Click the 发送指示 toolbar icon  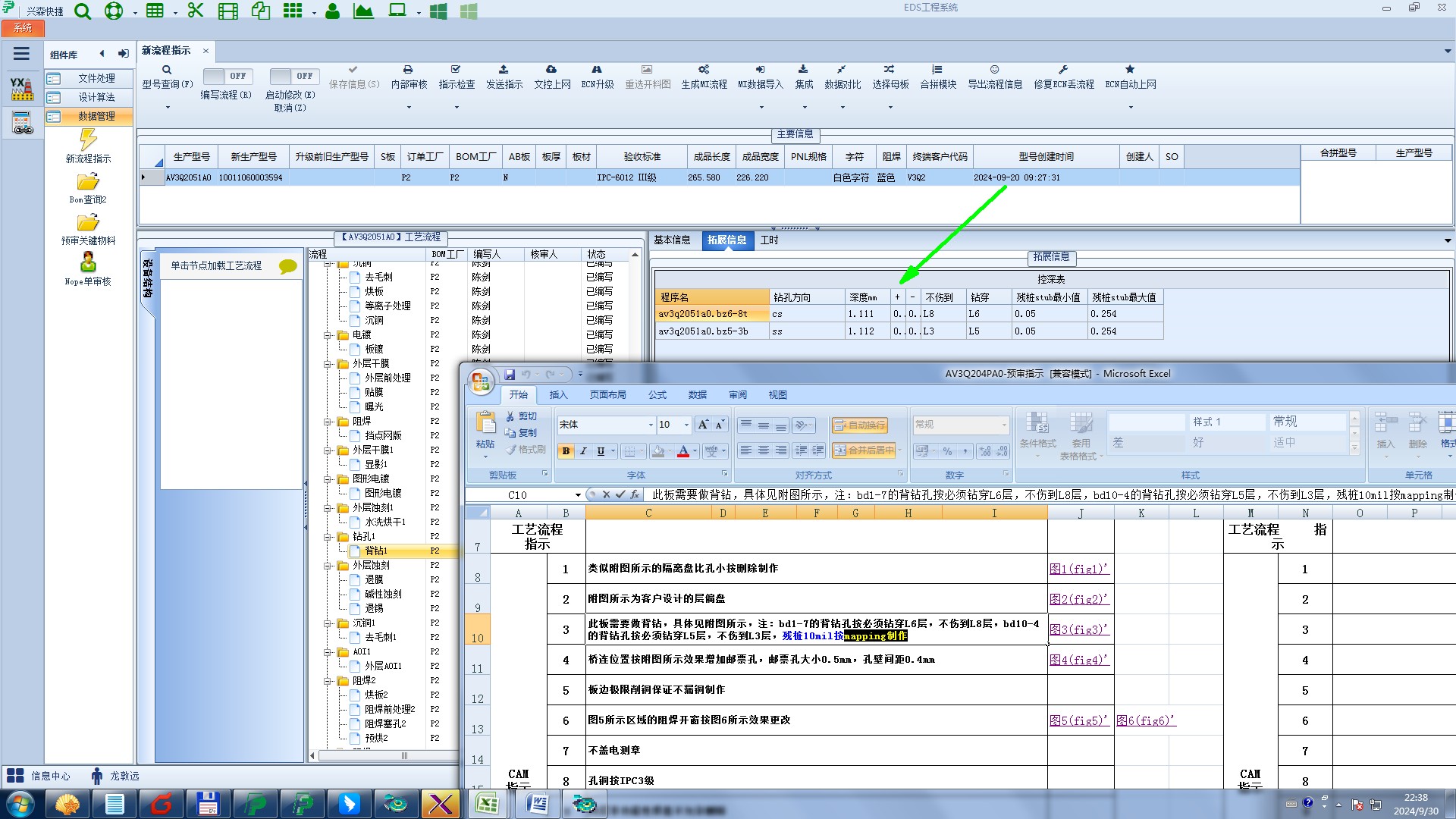pyautogui.click(x=504, y=70)
